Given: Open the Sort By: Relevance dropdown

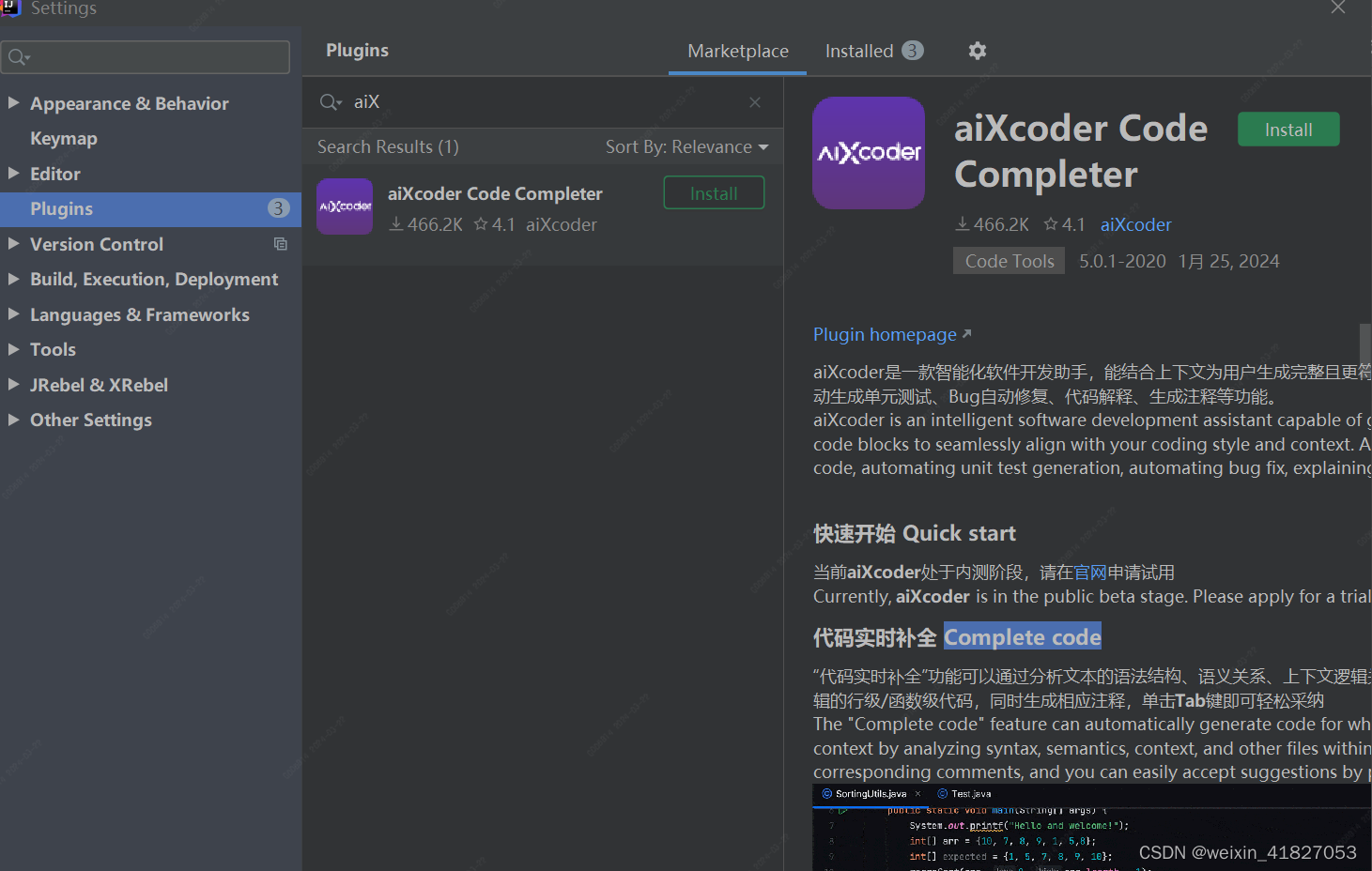Looking at the screenshot, I should click(686, 147).
